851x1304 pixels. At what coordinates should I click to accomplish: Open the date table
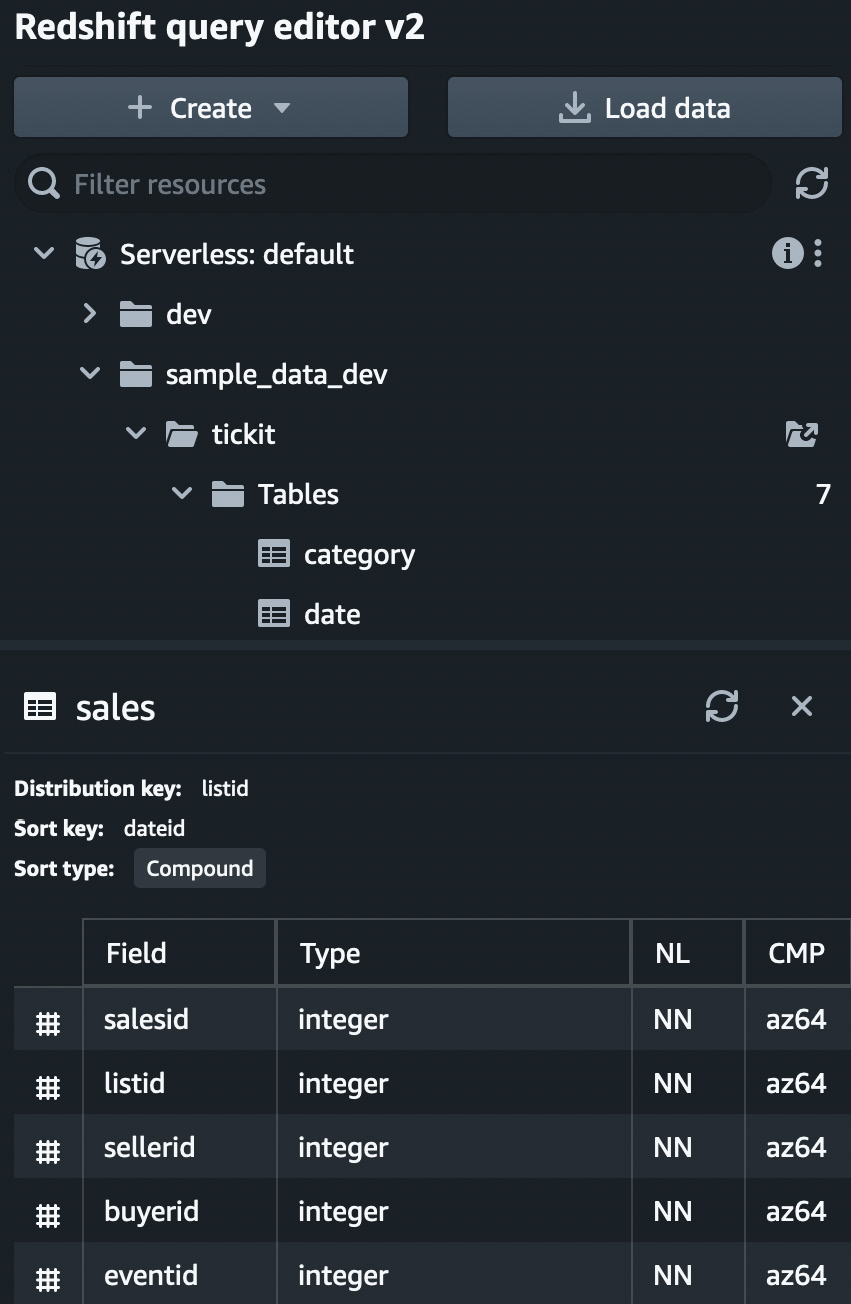tap(332, 614)
